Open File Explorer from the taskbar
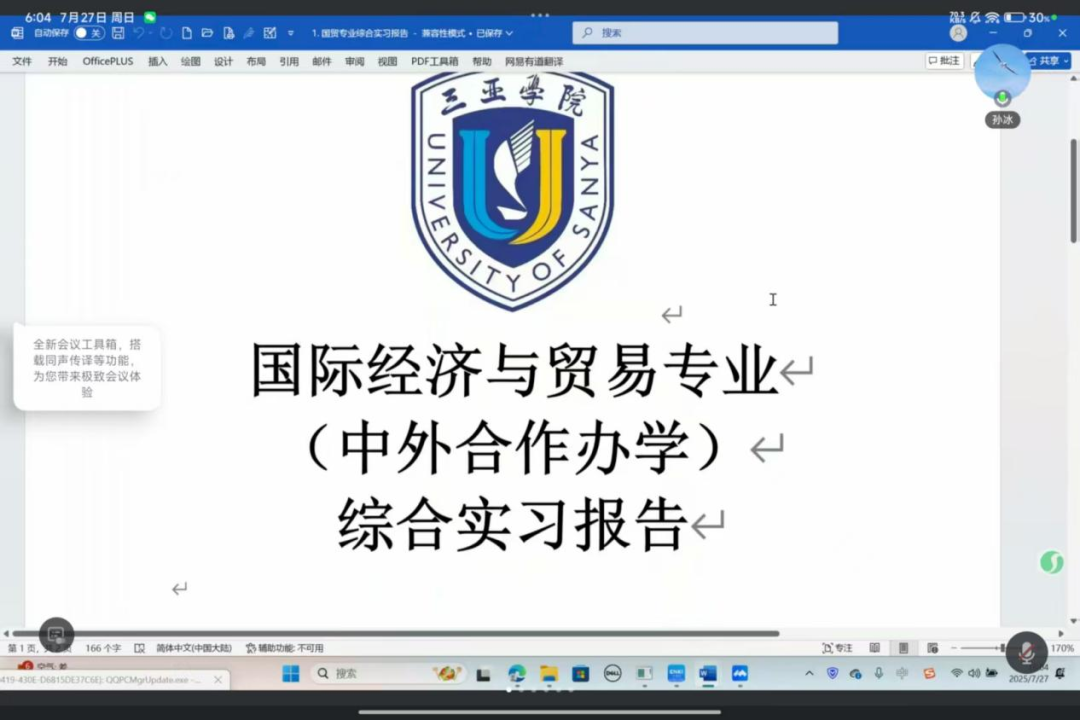Viewport: 1080px width, 720px height. tap(549, 673)
